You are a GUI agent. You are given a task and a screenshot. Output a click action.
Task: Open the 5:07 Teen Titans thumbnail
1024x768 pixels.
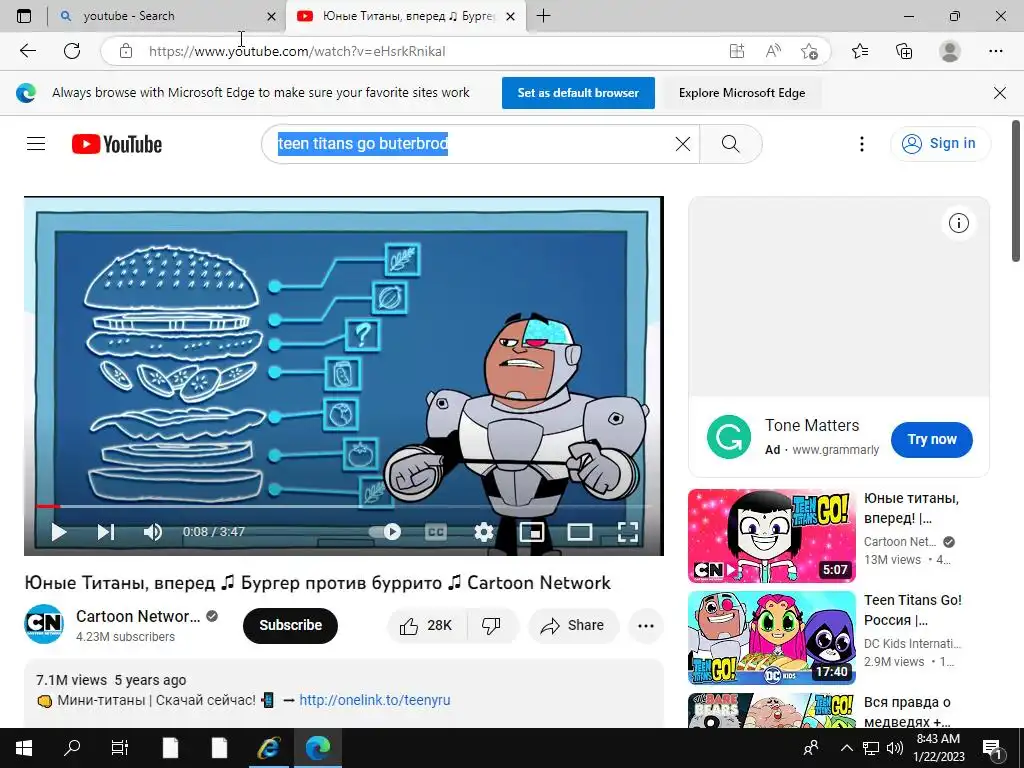point(771,536)
